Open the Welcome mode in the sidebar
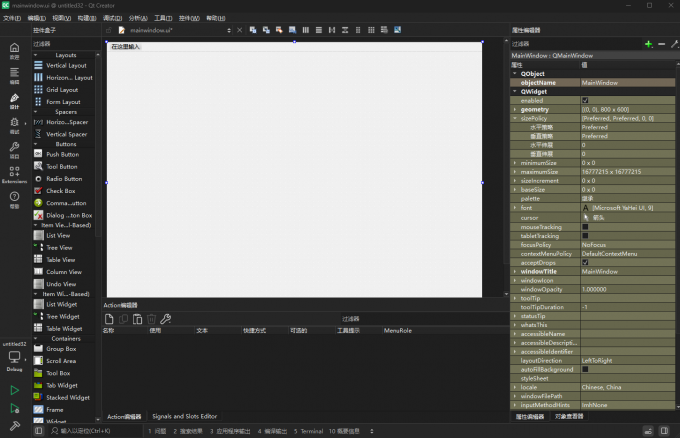This screenshot has height=438, width=680. click(14, 50)
